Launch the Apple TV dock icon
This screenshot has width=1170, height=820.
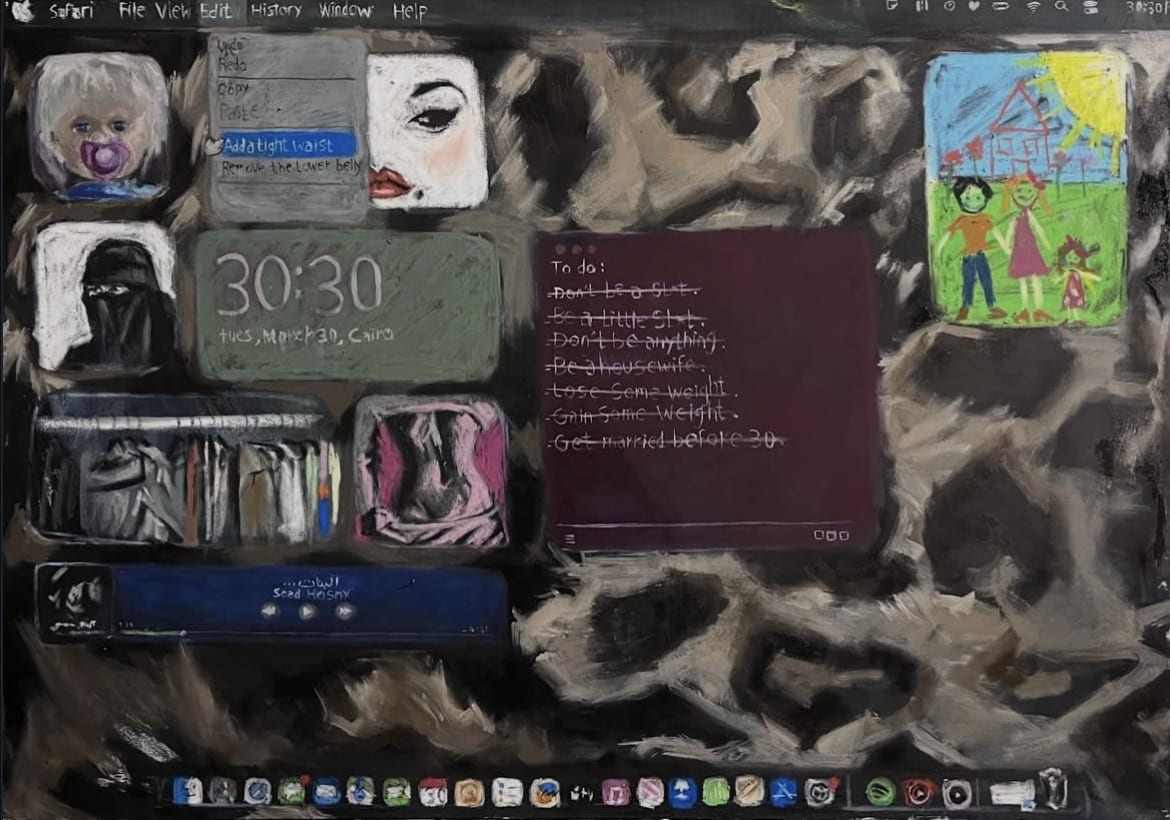tap(580, 794)
